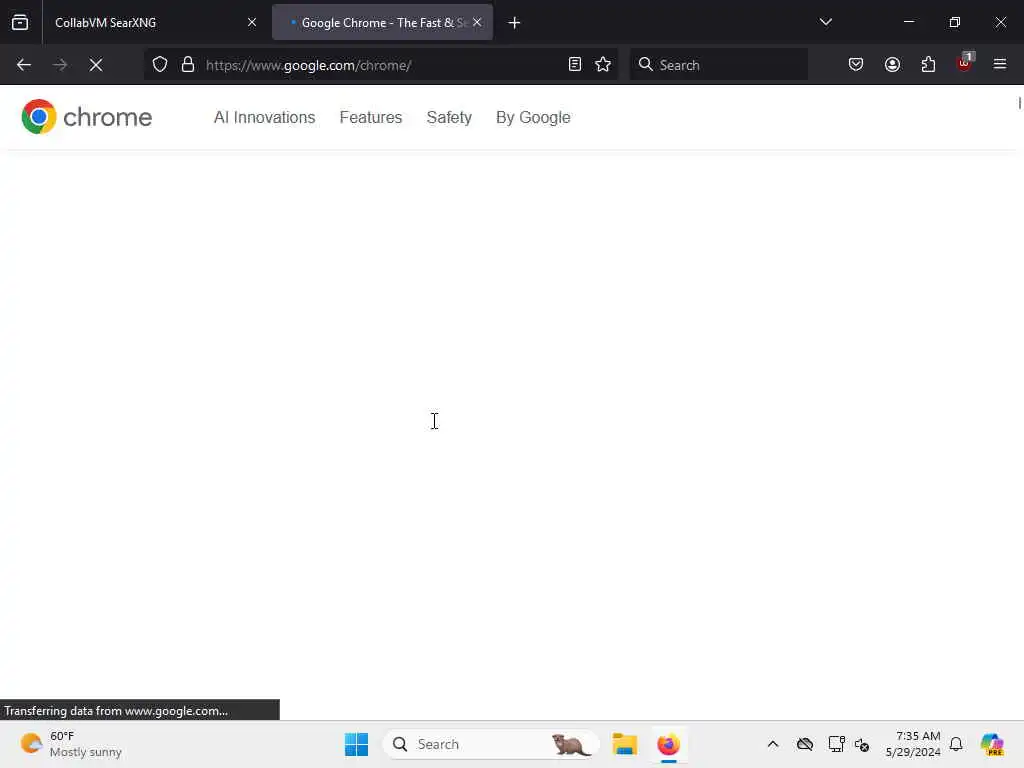Close the CollabVM SearXNG tab
Screen dimensions: 1024x768
pos(252,22)
